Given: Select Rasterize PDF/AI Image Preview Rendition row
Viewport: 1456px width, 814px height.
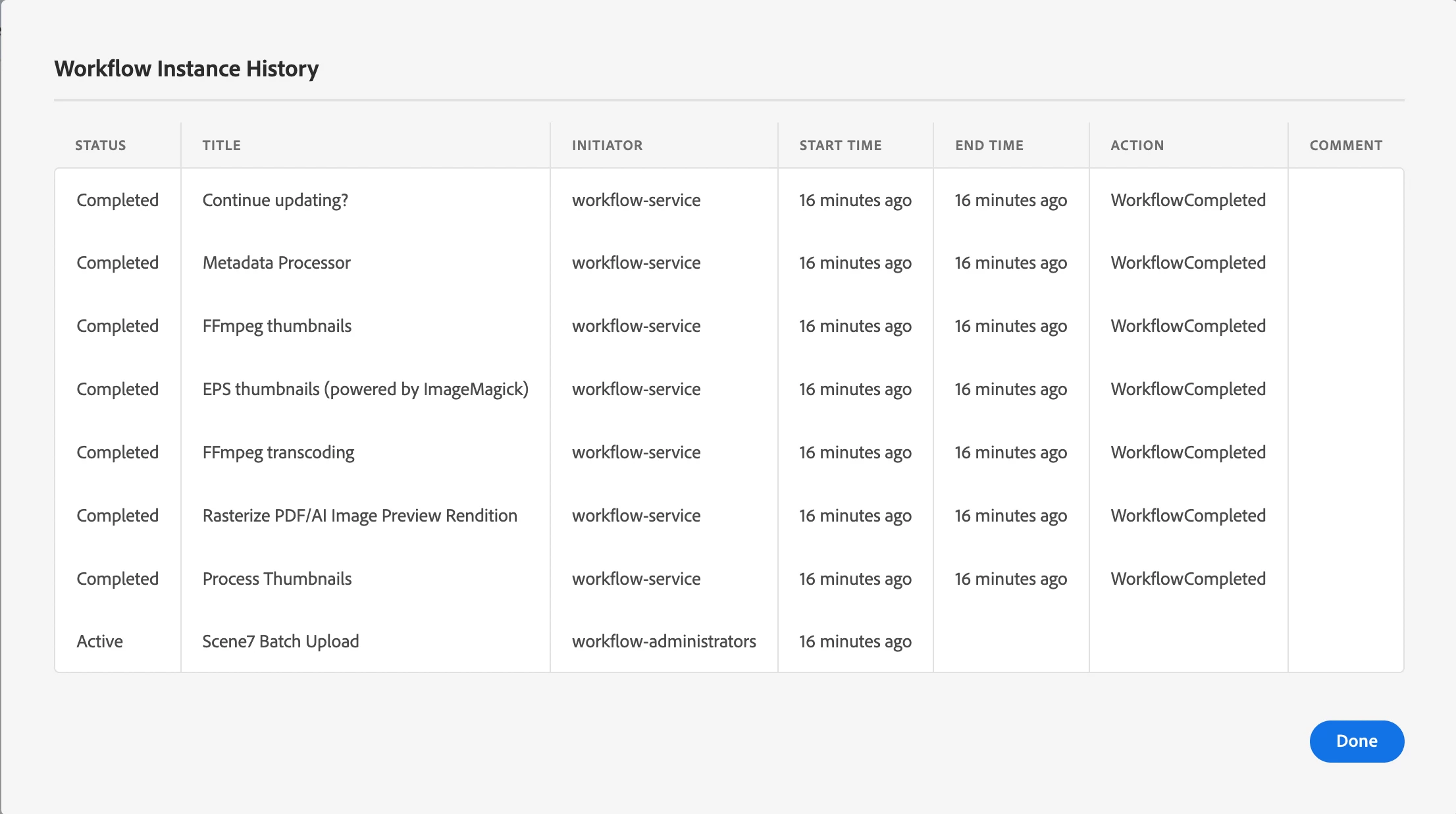Looking at the screenshot, I should [359, 516].
